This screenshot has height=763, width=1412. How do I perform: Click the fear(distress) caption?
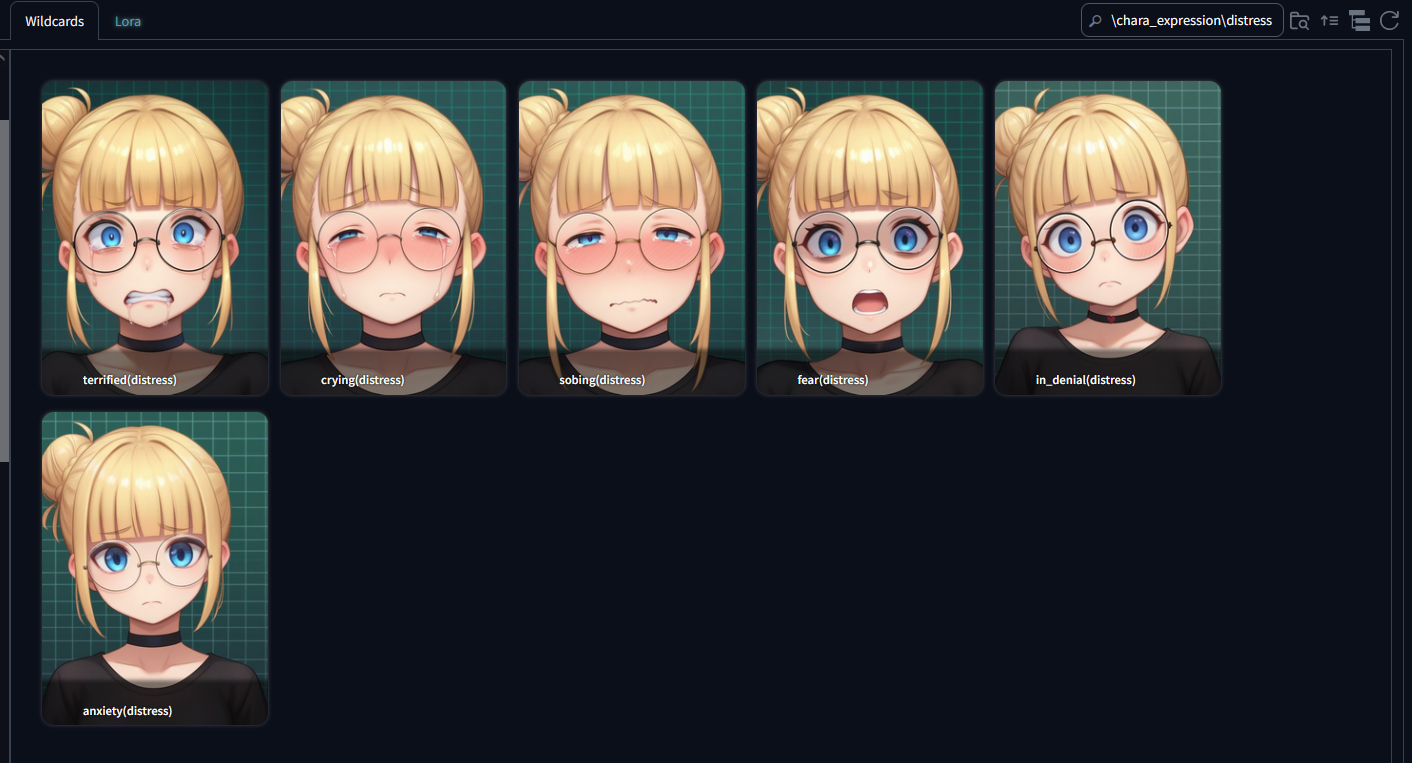[x=832, y=380]
